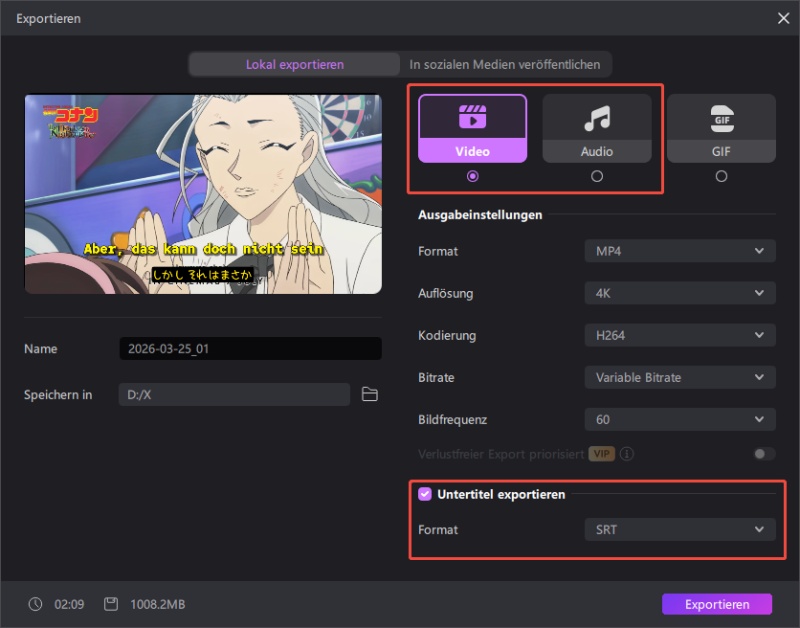Click the Name input field
This screenshot has width=800, height=628.
pos(251,348)
